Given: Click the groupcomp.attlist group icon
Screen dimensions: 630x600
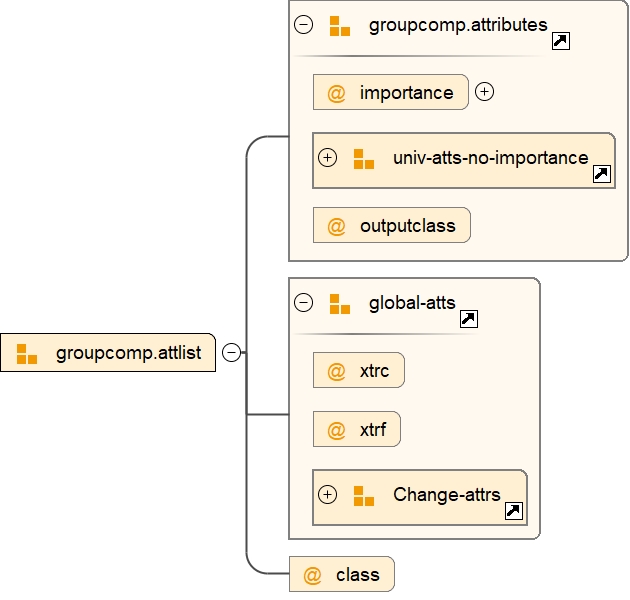Looking at the screenshot, I should (27, 354).
